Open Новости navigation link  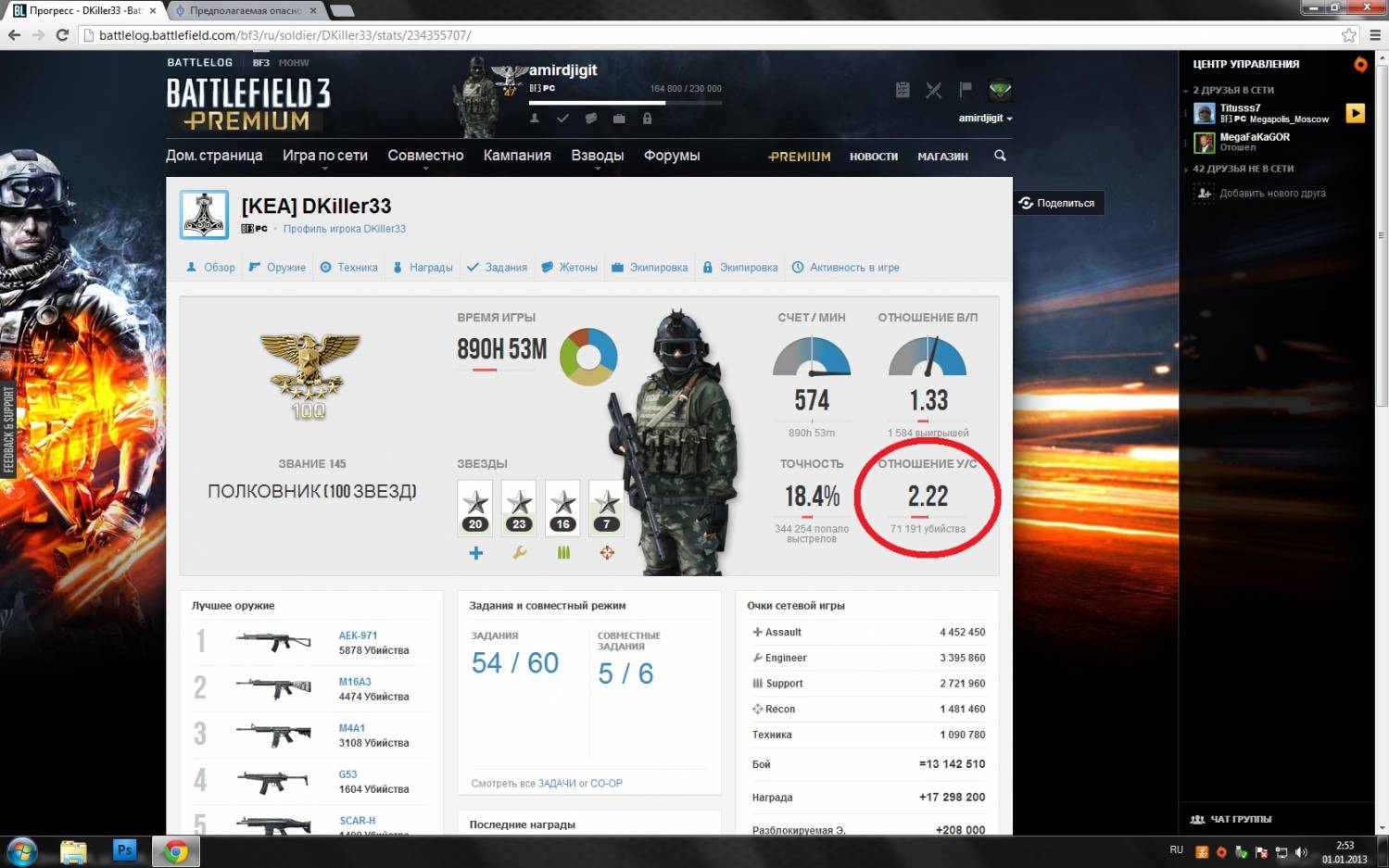coord(874,157)
